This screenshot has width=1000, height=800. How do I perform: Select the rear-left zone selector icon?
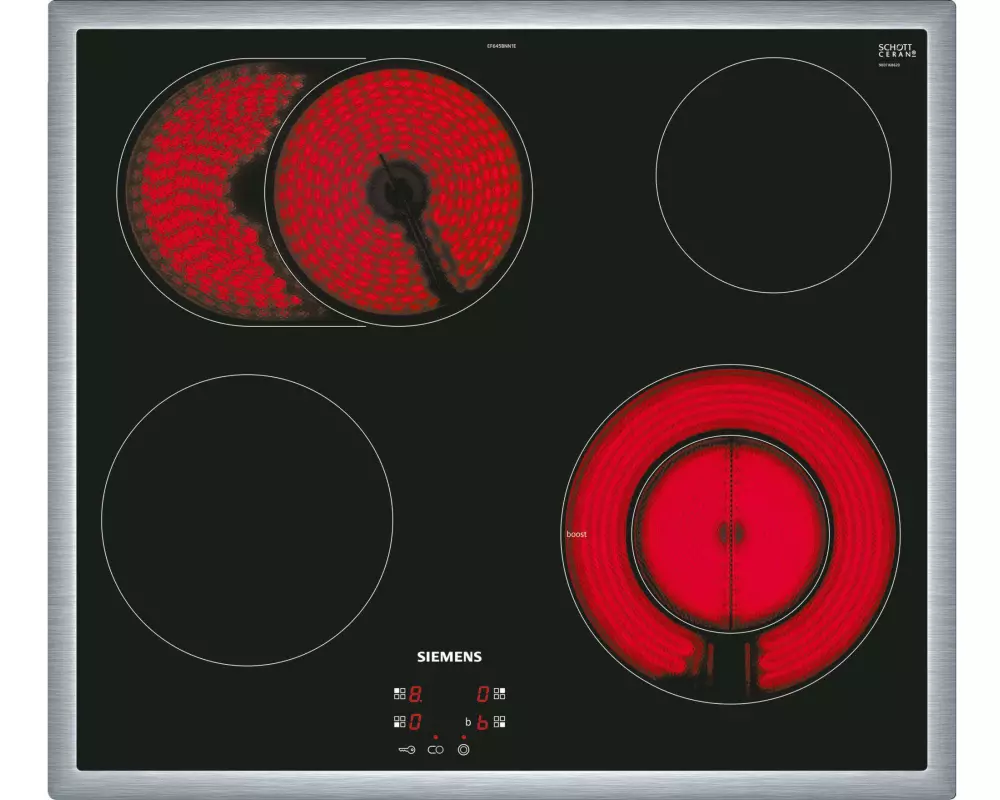pyautogui.click(x=398, y=692)
